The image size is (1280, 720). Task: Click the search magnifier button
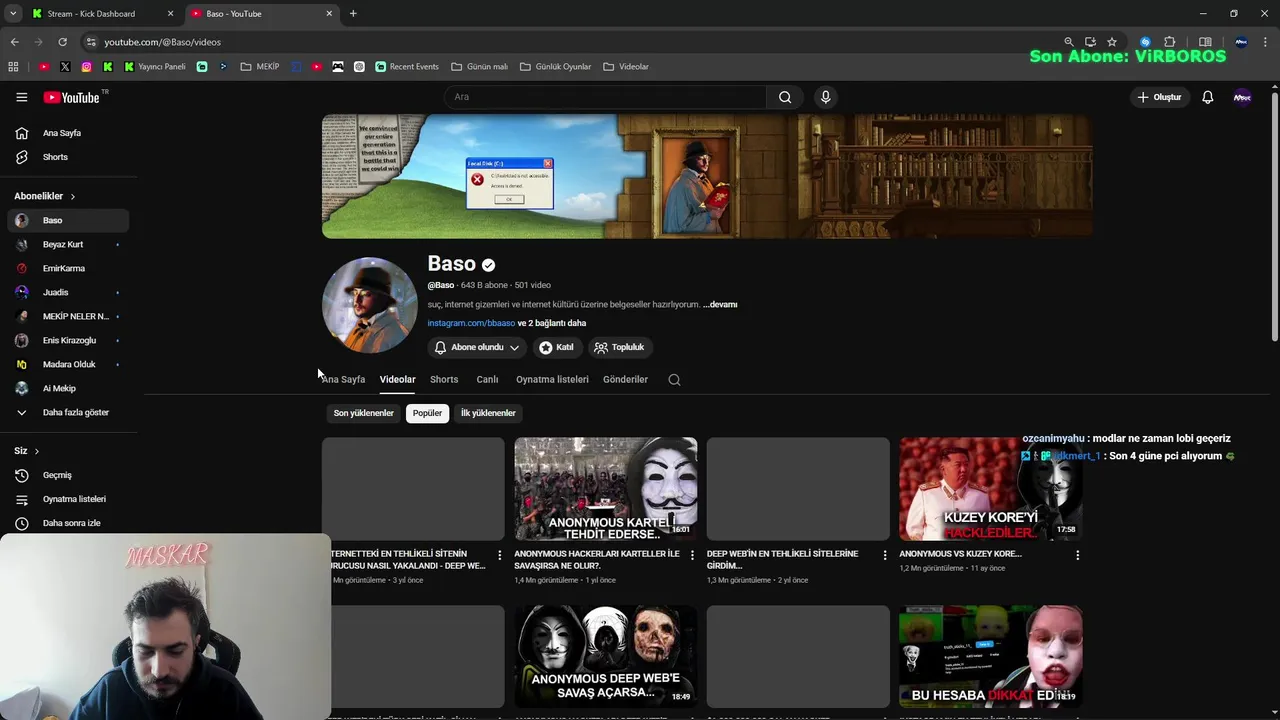(785, 97)
